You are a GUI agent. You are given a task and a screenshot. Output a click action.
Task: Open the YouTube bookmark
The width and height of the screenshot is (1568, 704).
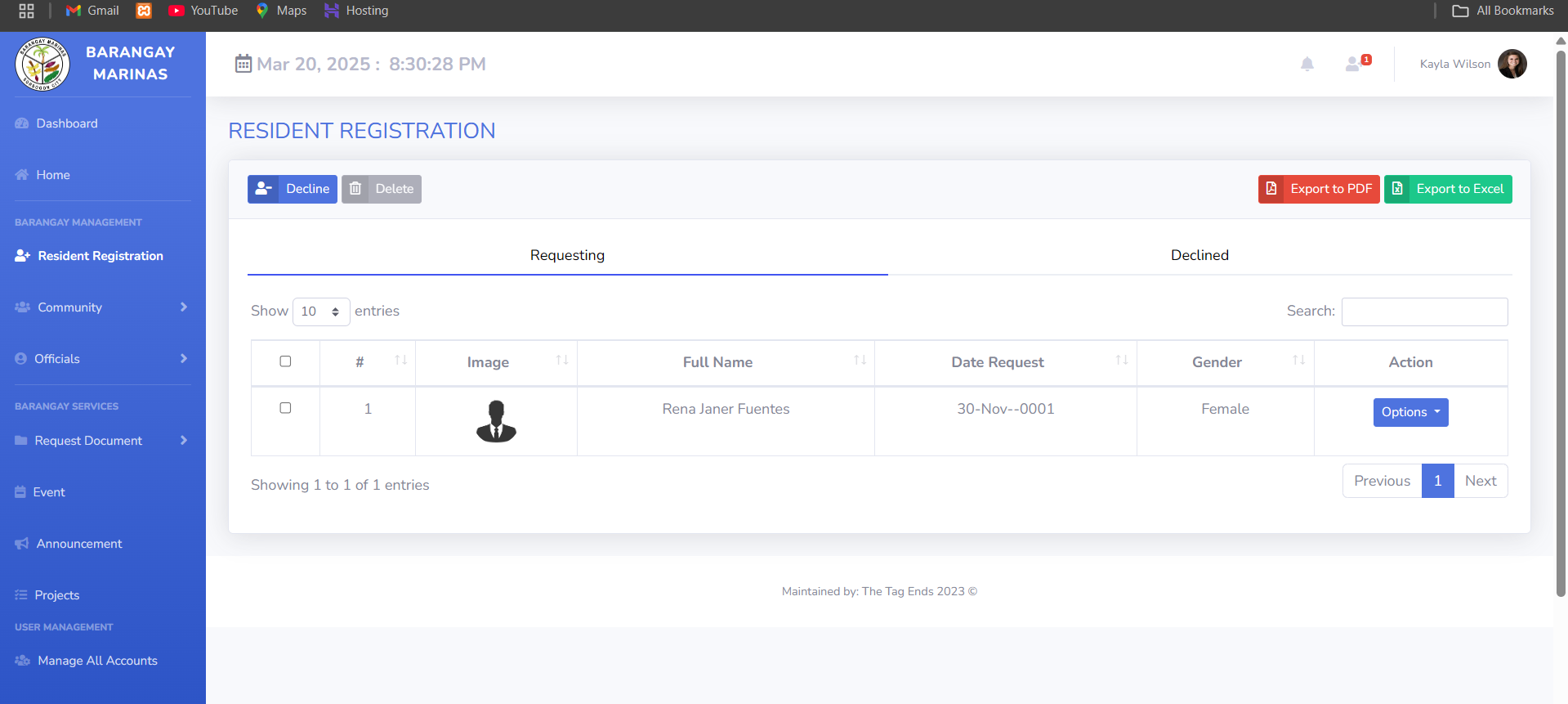[203, 11]
